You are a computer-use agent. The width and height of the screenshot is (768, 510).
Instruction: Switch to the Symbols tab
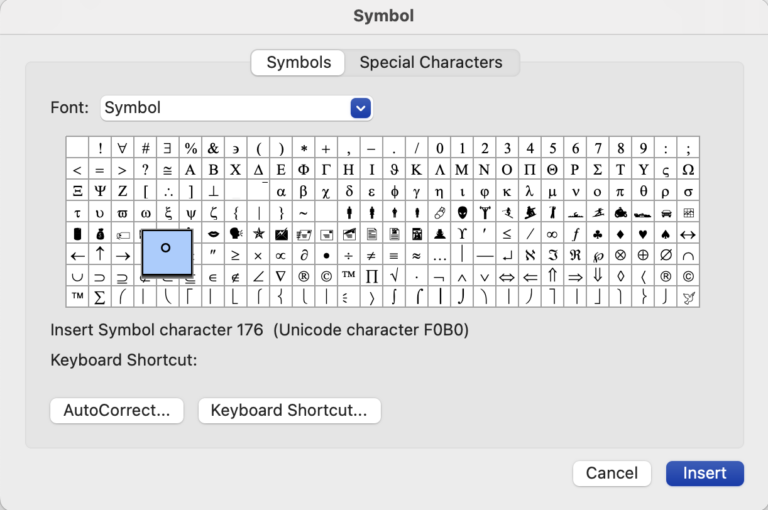coord(298,62)
